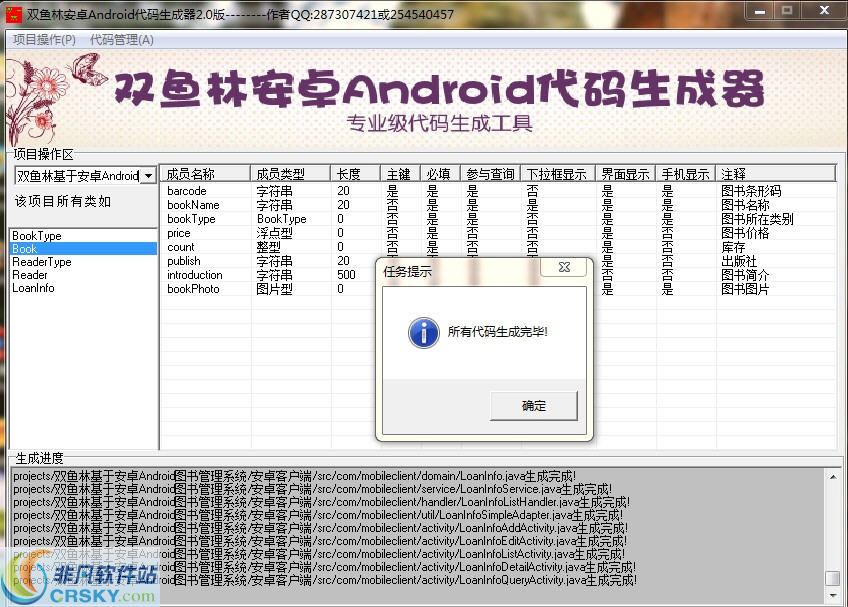
Task: Click the 界面显示 column header
Action: point(626,174)
